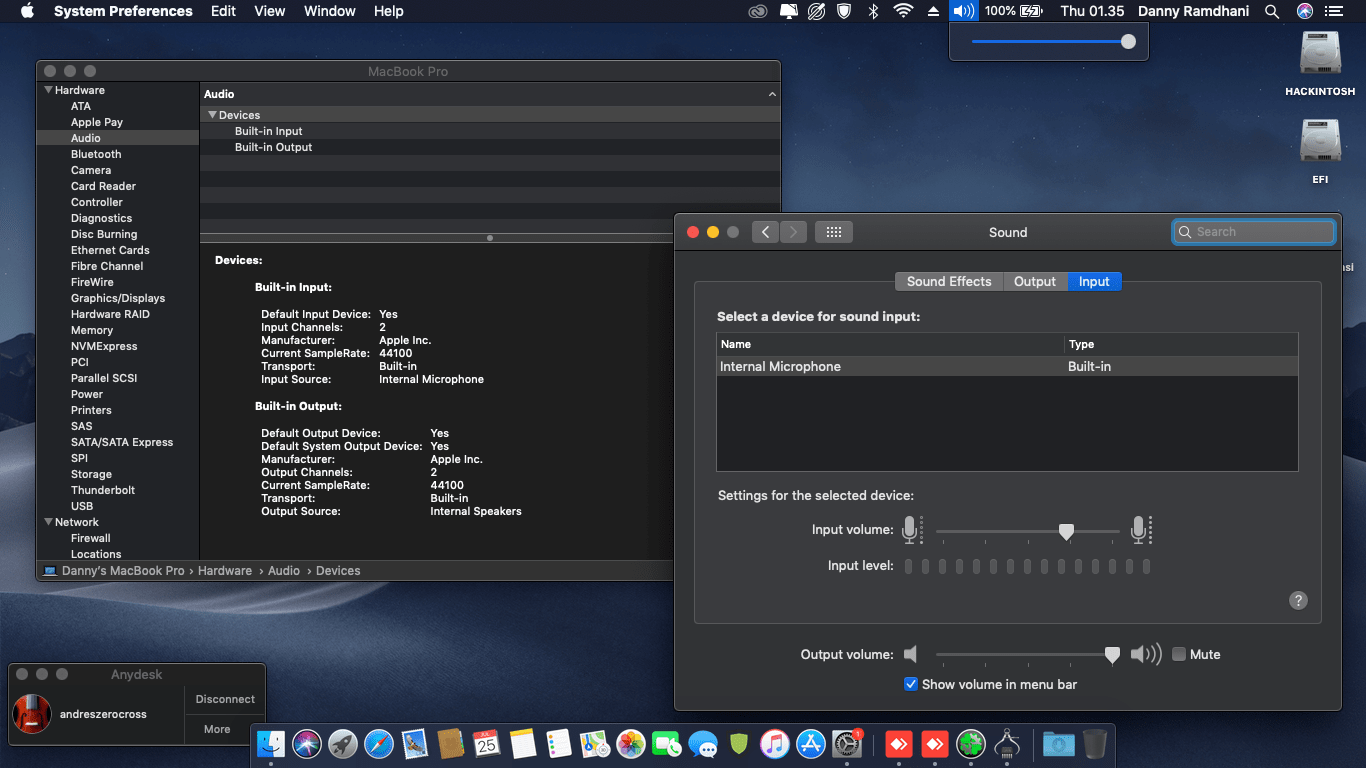
Task: Open the HACKINTOSH drive on desktop
Action: pos(1320,63)
